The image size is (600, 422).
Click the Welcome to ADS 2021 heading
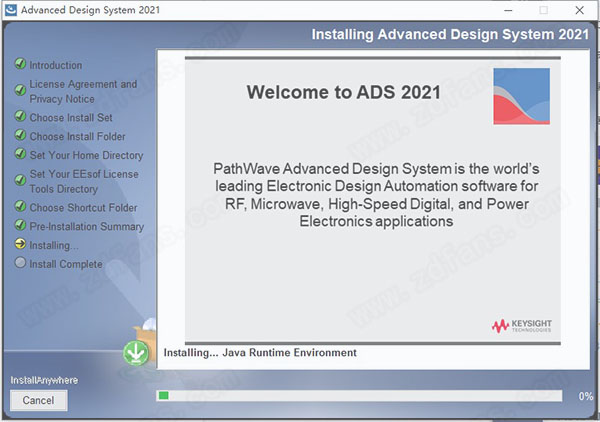pos(343,92)
